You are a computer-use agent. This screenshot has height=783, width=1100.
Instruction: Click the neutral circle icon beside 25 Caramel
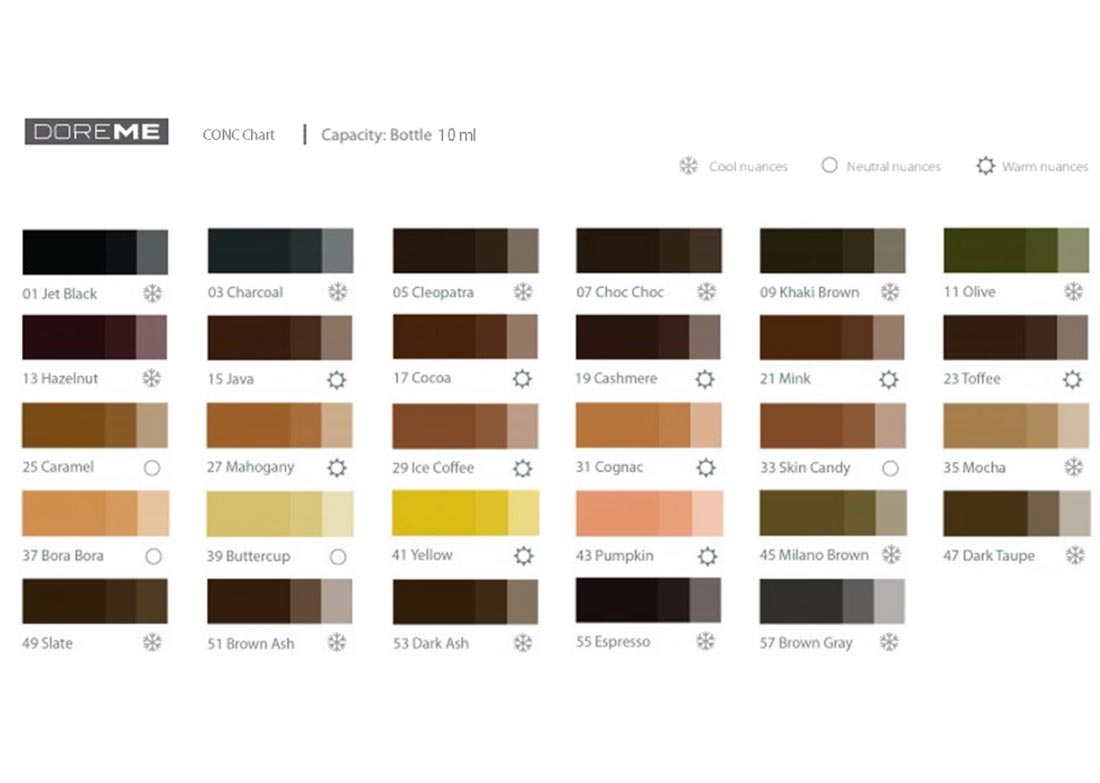click(152, 468)
